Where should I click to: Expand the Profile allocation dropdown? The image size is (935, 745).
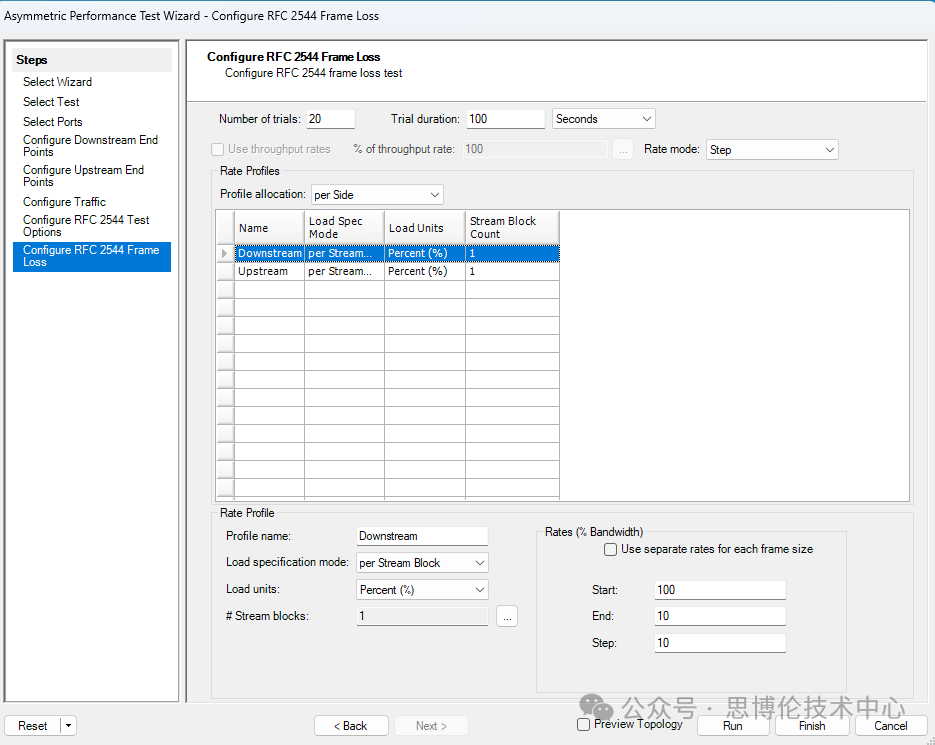coord(376,195)
